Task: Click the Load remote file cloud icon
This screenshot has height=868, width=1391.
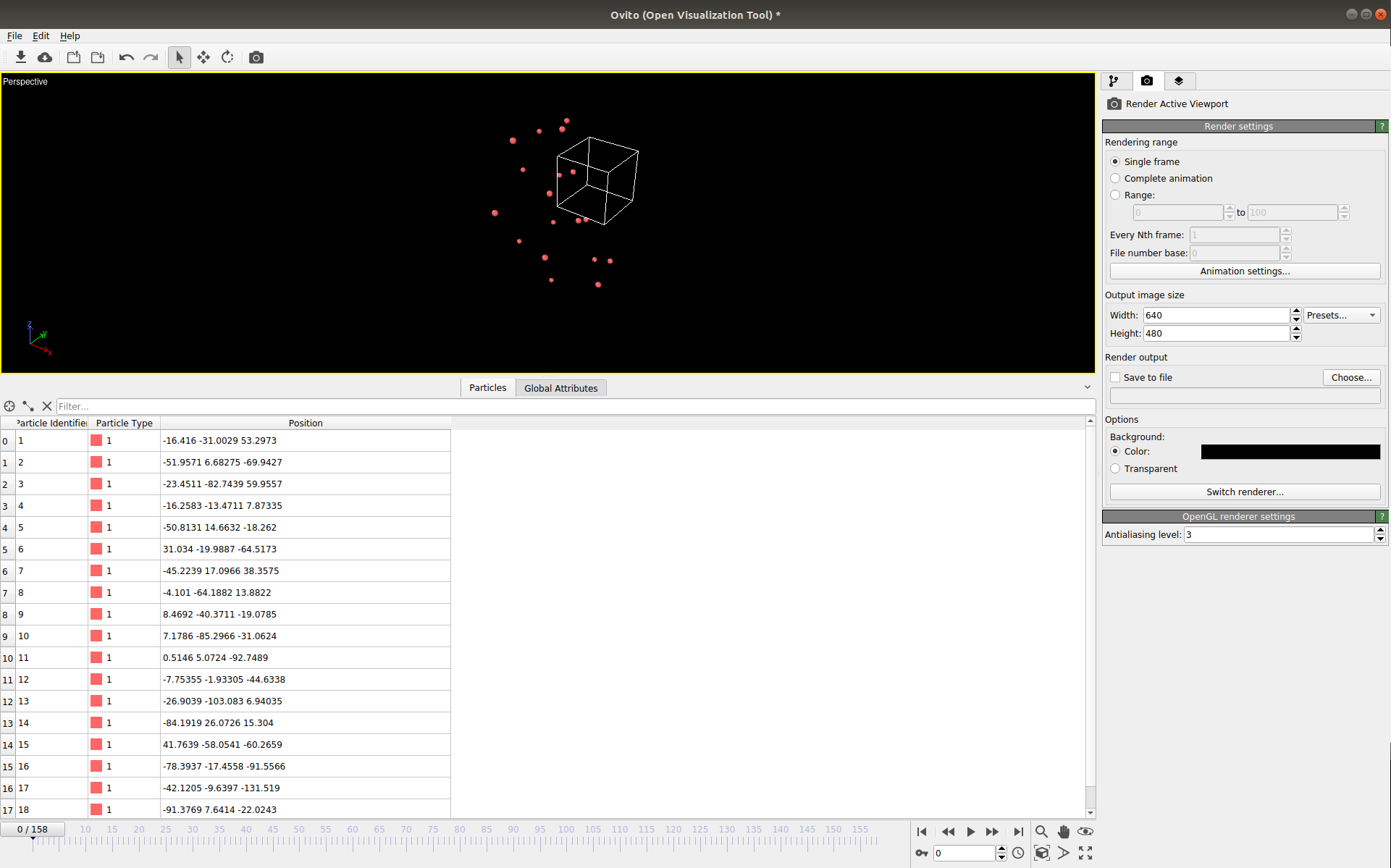Action: click(45, 57)
